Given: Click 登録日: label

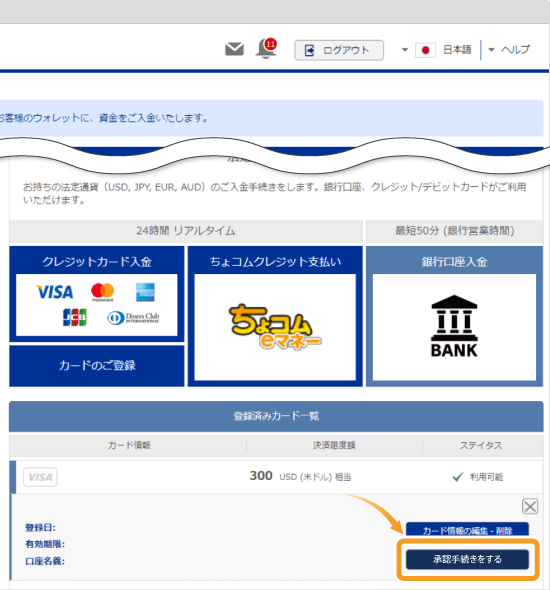Looking at the screenshot, I should [x=40, y=528].
